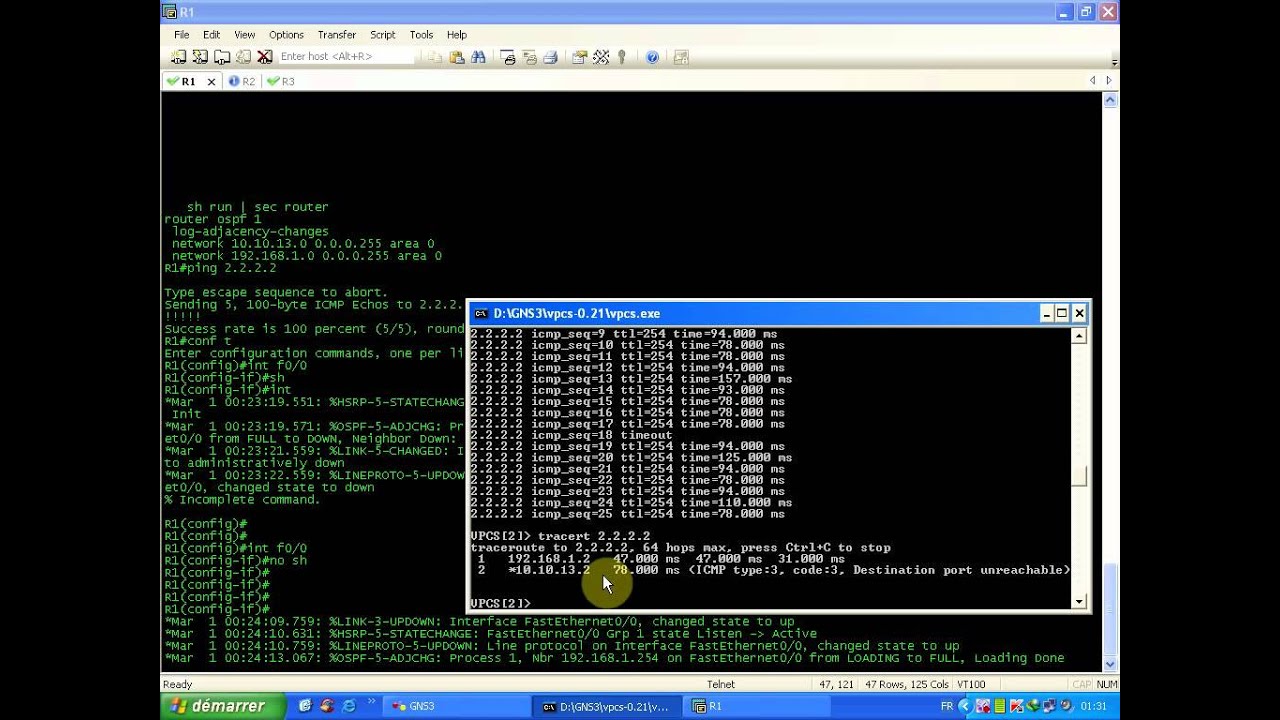Open the Keymap Editor icon
This screenshot has height=720, width=1280.
click(601, 57)
